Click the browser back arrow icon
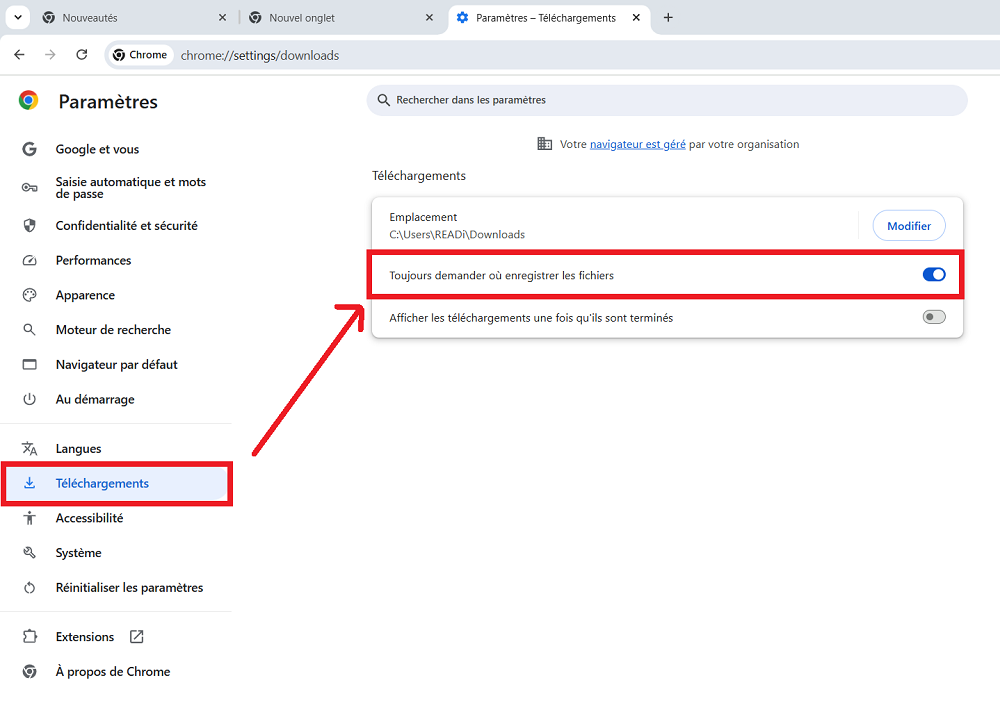1000x703 pixels. tap(19, 55)
